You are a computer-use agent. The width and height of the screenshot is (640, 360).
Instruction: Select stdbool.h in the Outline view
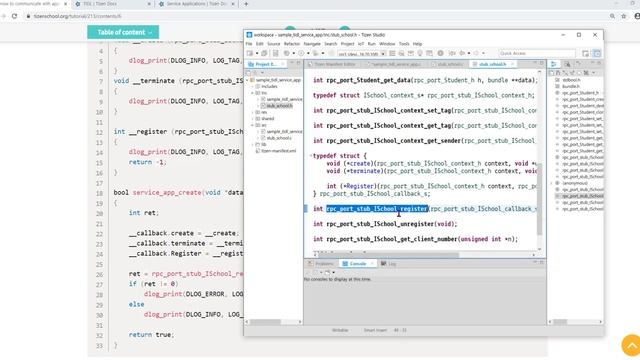coord(571,80)
